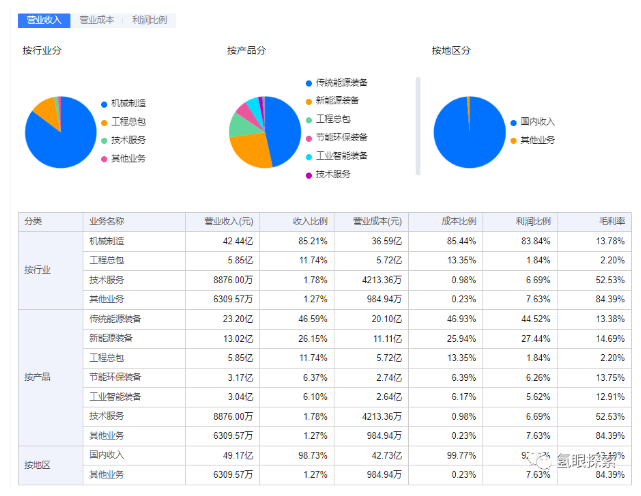Click the 按产品 category cell in table
Screen dimensions: 641x496
pos(38,377)
